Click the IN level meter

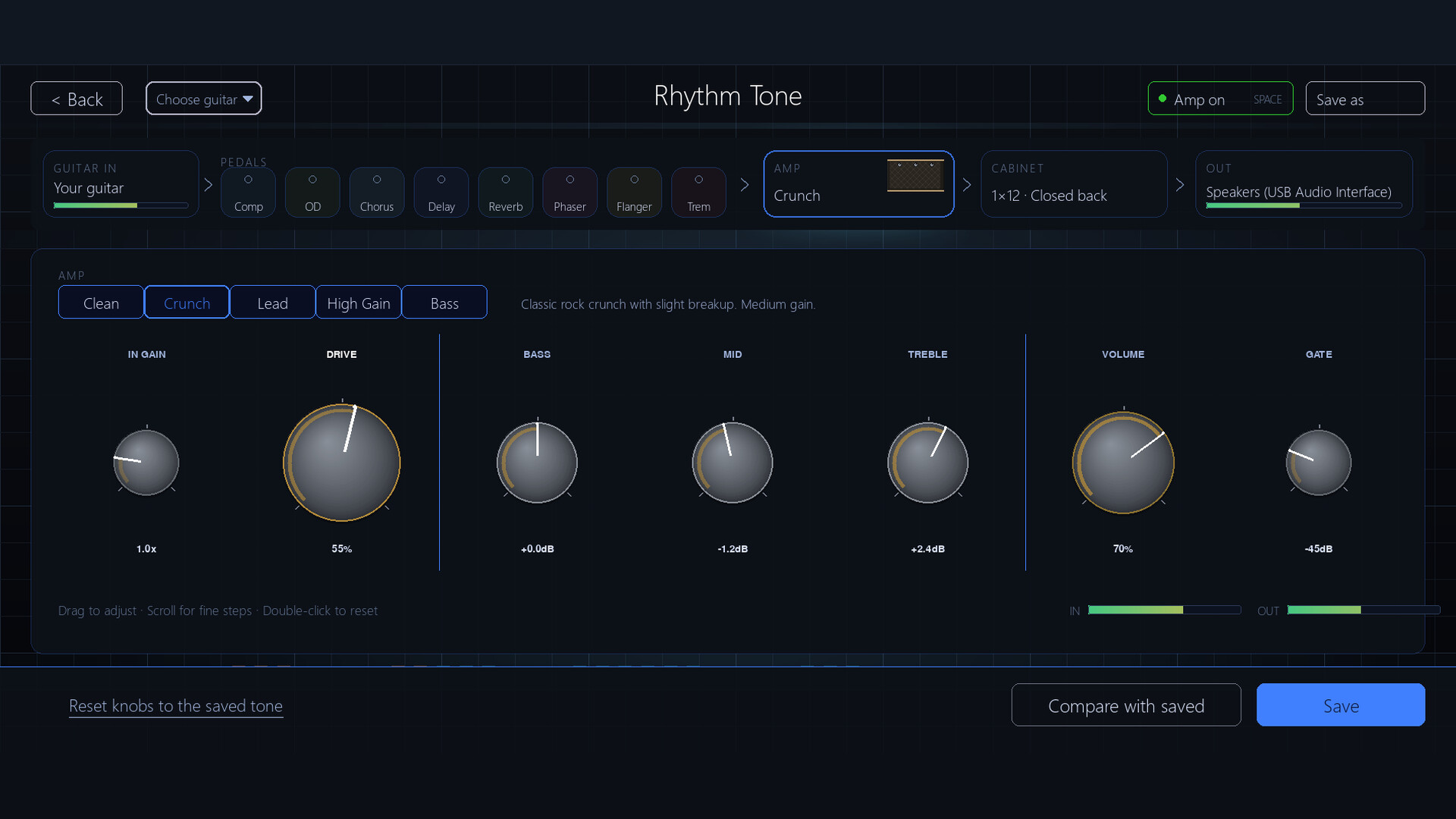pos(1165,610)
